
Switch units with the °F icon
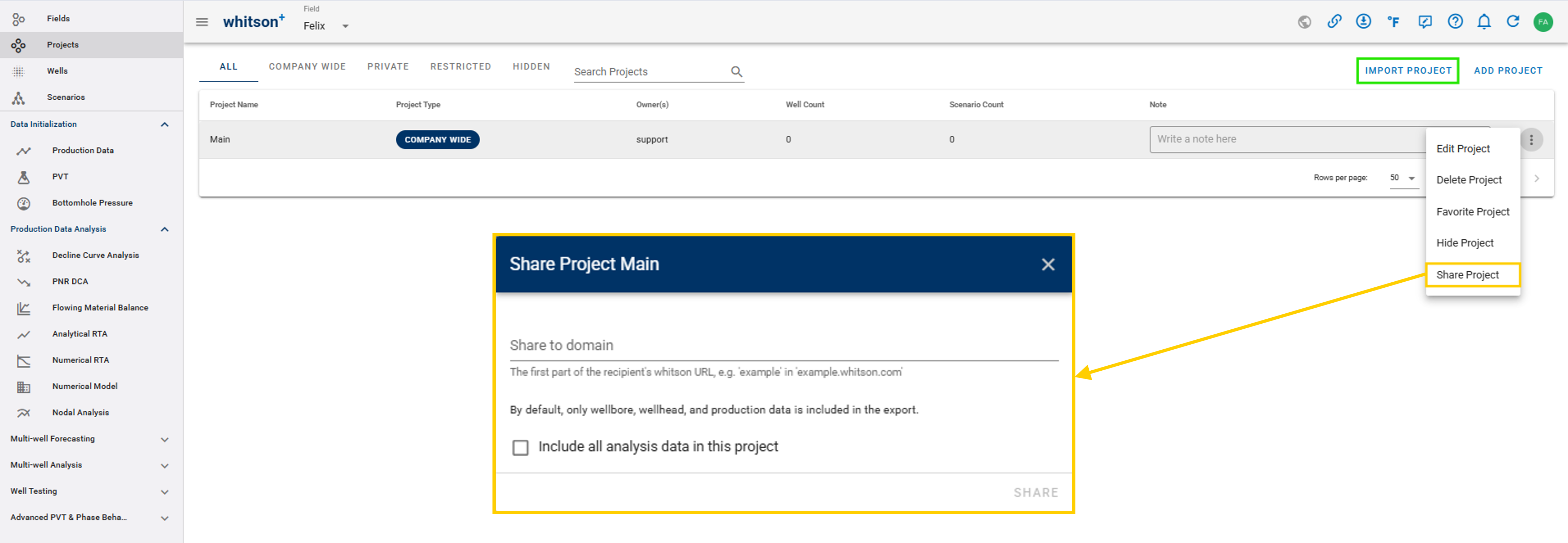click(1393, 22)
